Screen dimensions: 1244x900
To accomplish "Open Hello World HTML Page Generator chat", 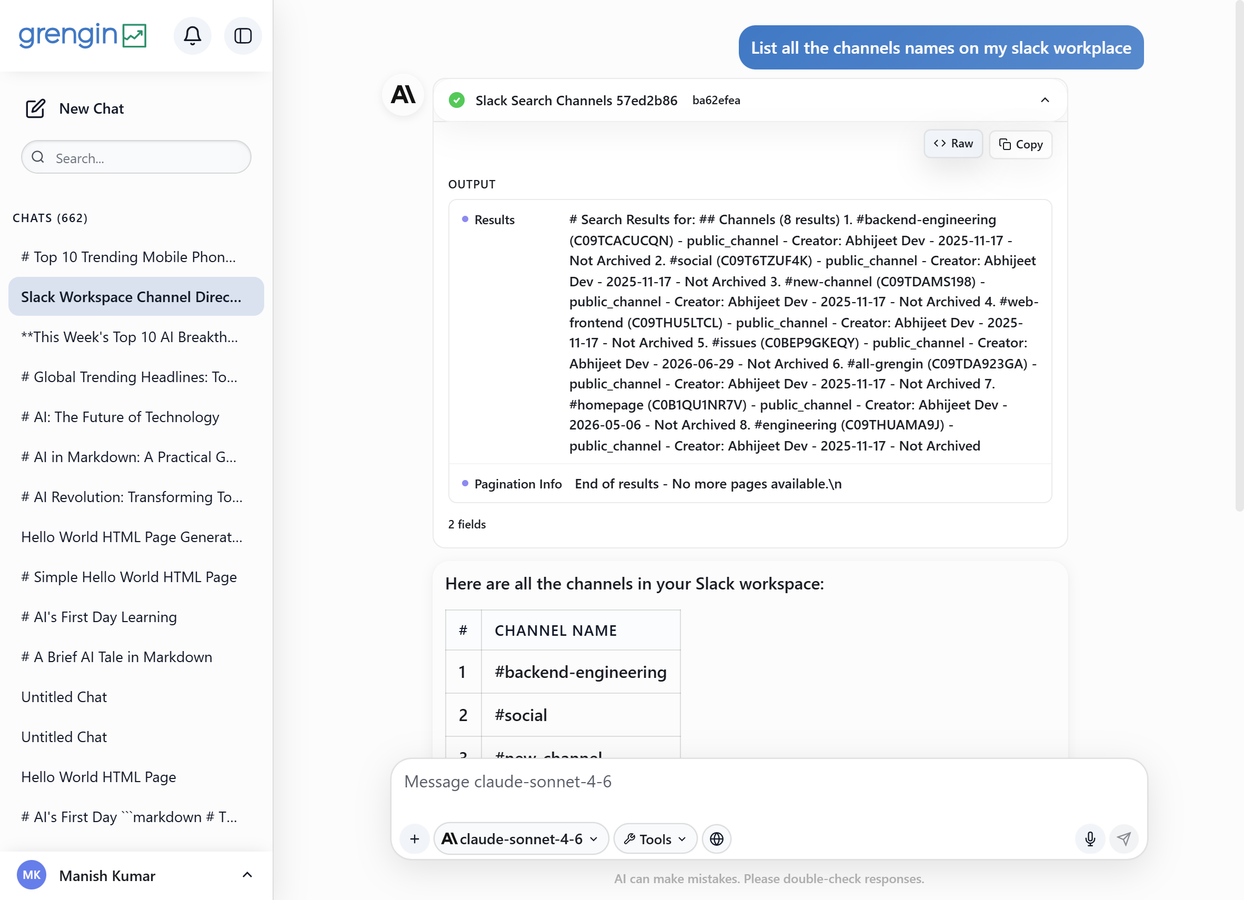I will tap(136, 537).
